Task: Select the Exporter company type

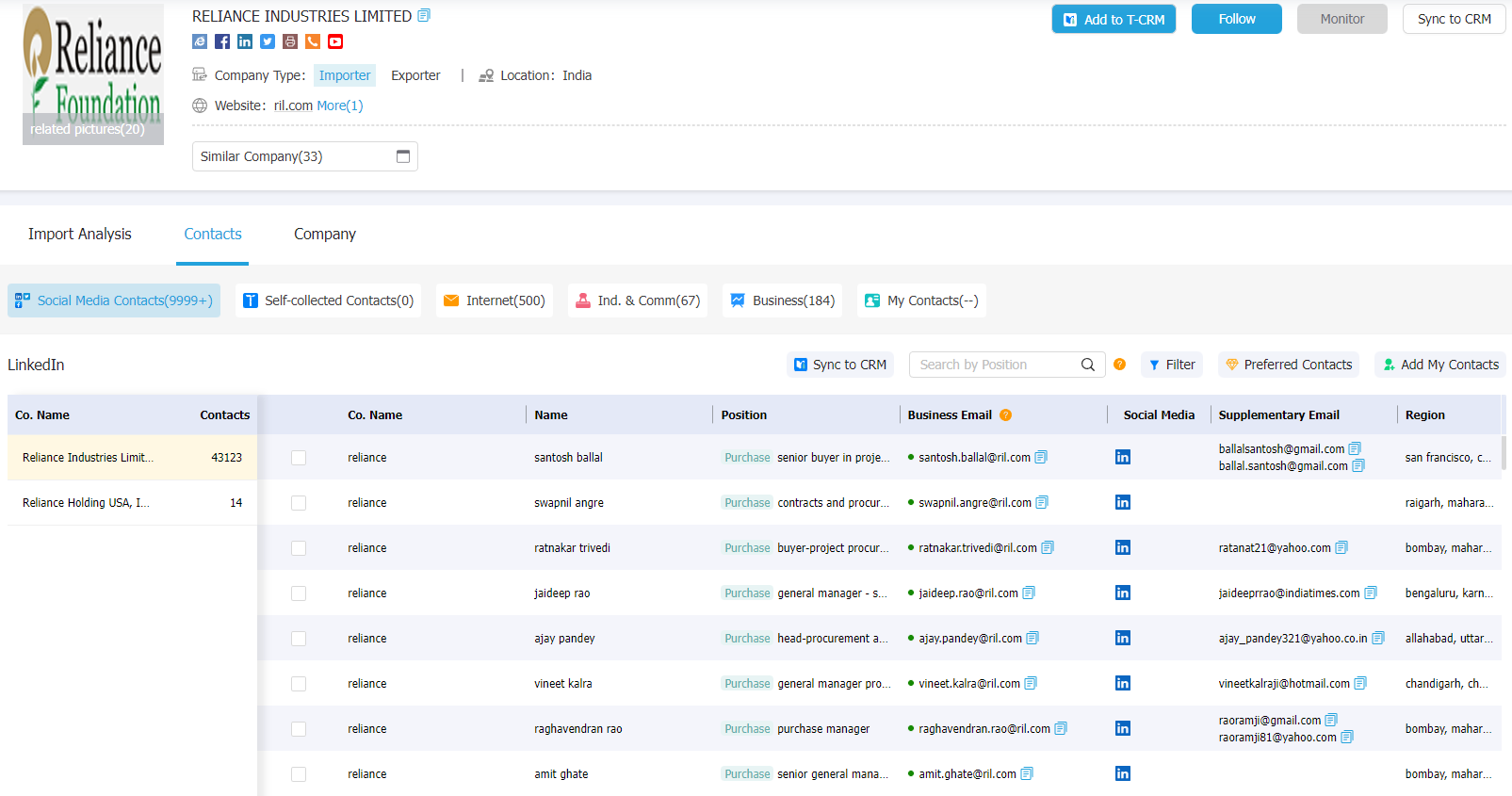Action: pos(415,75)
